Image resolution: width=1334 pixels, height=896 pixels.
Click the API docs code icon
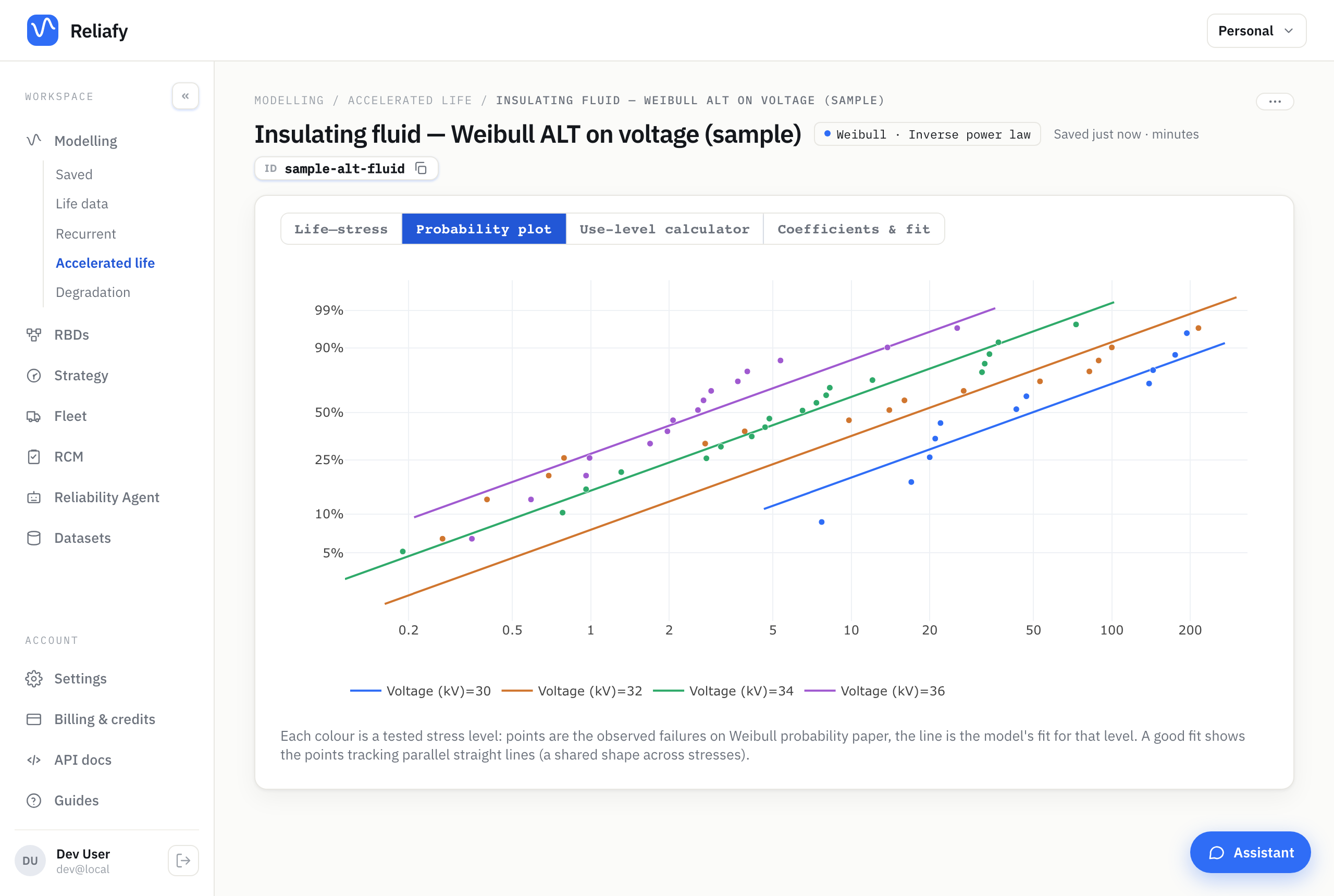(34, 760)
